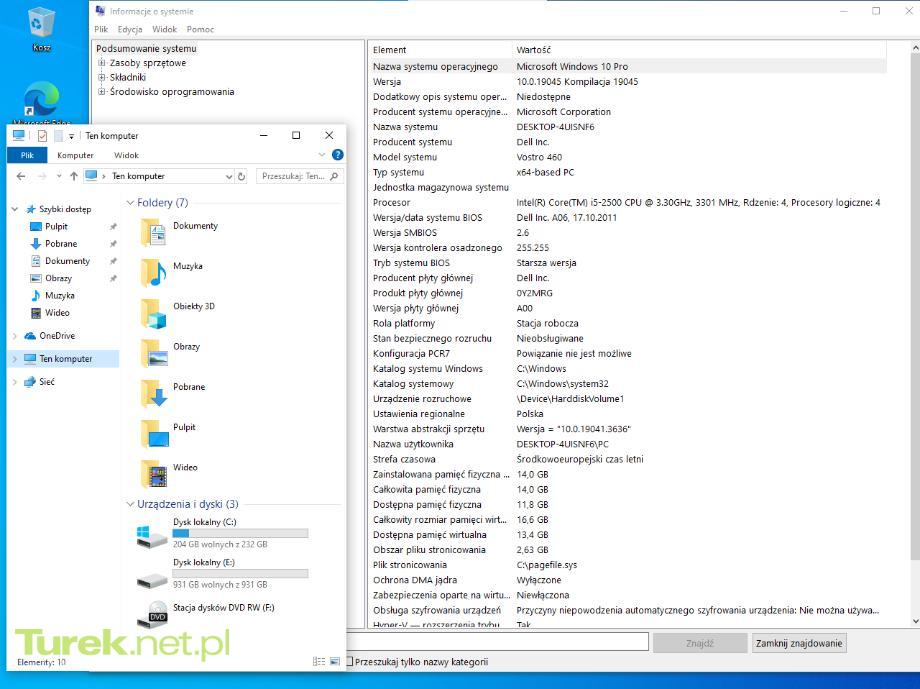Select Sieć in the navigation pane
920x689 pixels.
[x=46, y=382]
